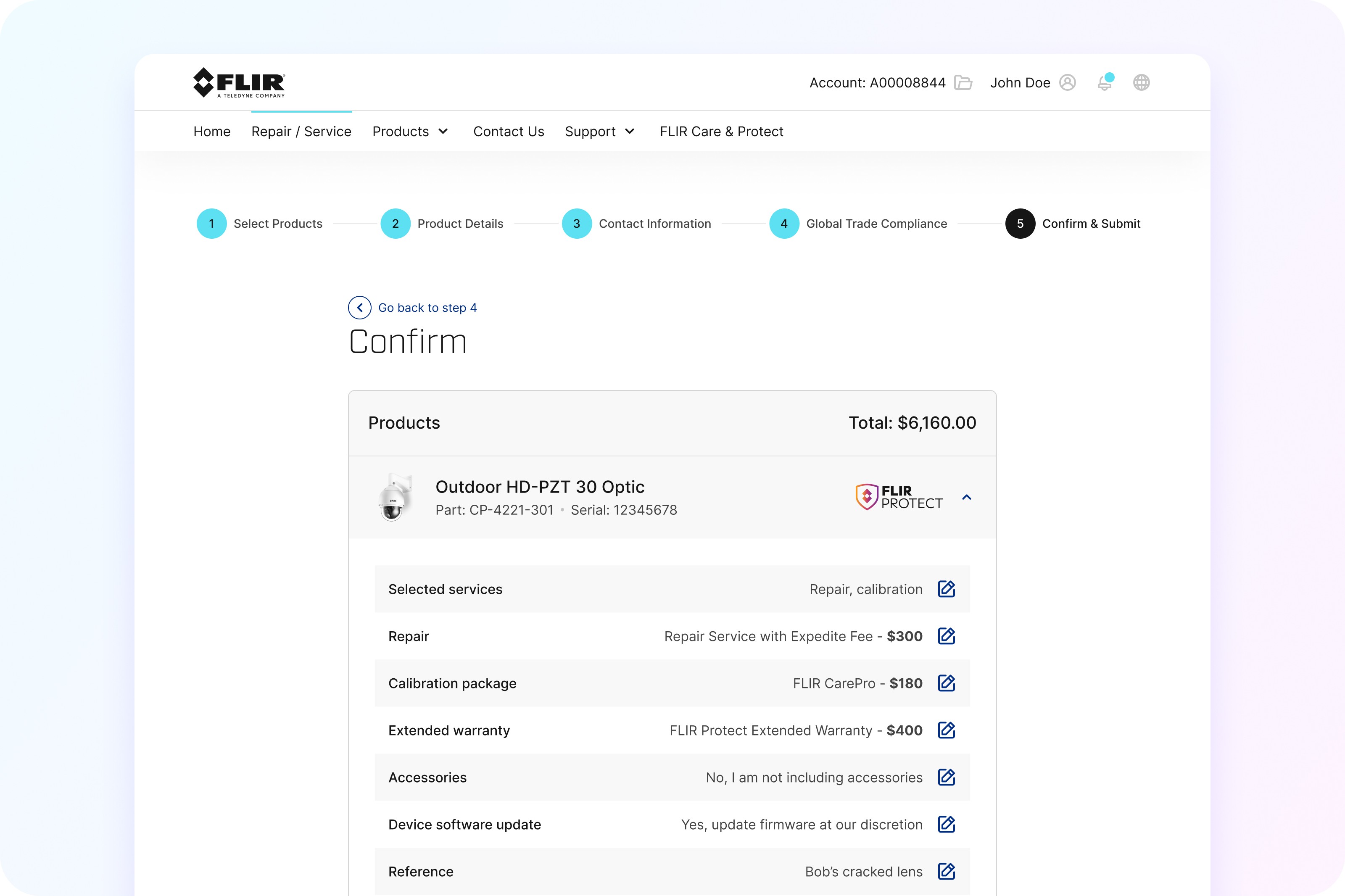This screenshot has height=896, width=1345.
Task: Open the account folder icon
Action: pyautogui.click(x=963, y=83)
